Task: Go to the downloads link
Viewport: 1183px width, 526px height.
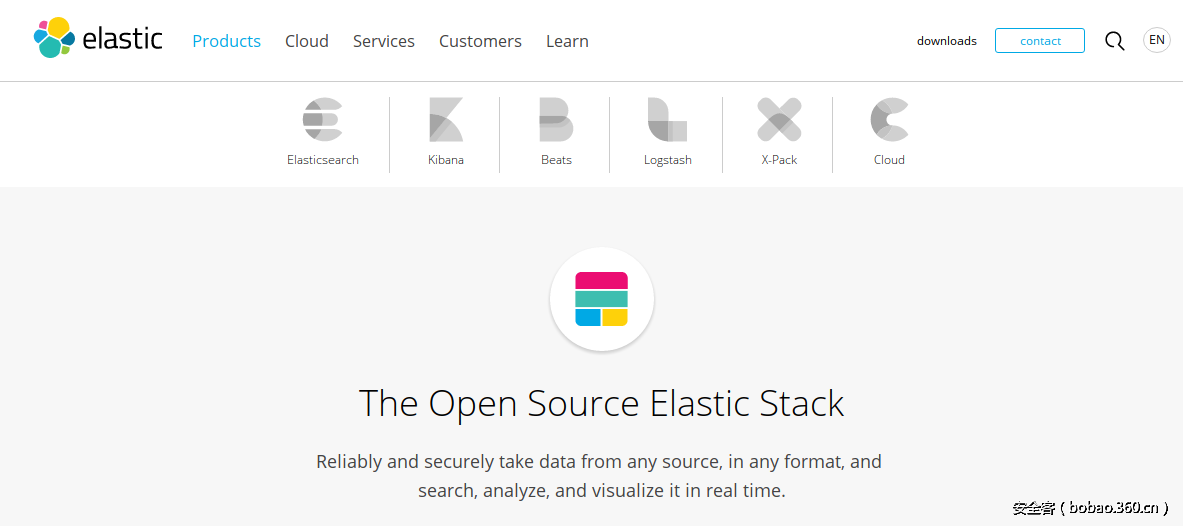Action: (x=947, y=41)
